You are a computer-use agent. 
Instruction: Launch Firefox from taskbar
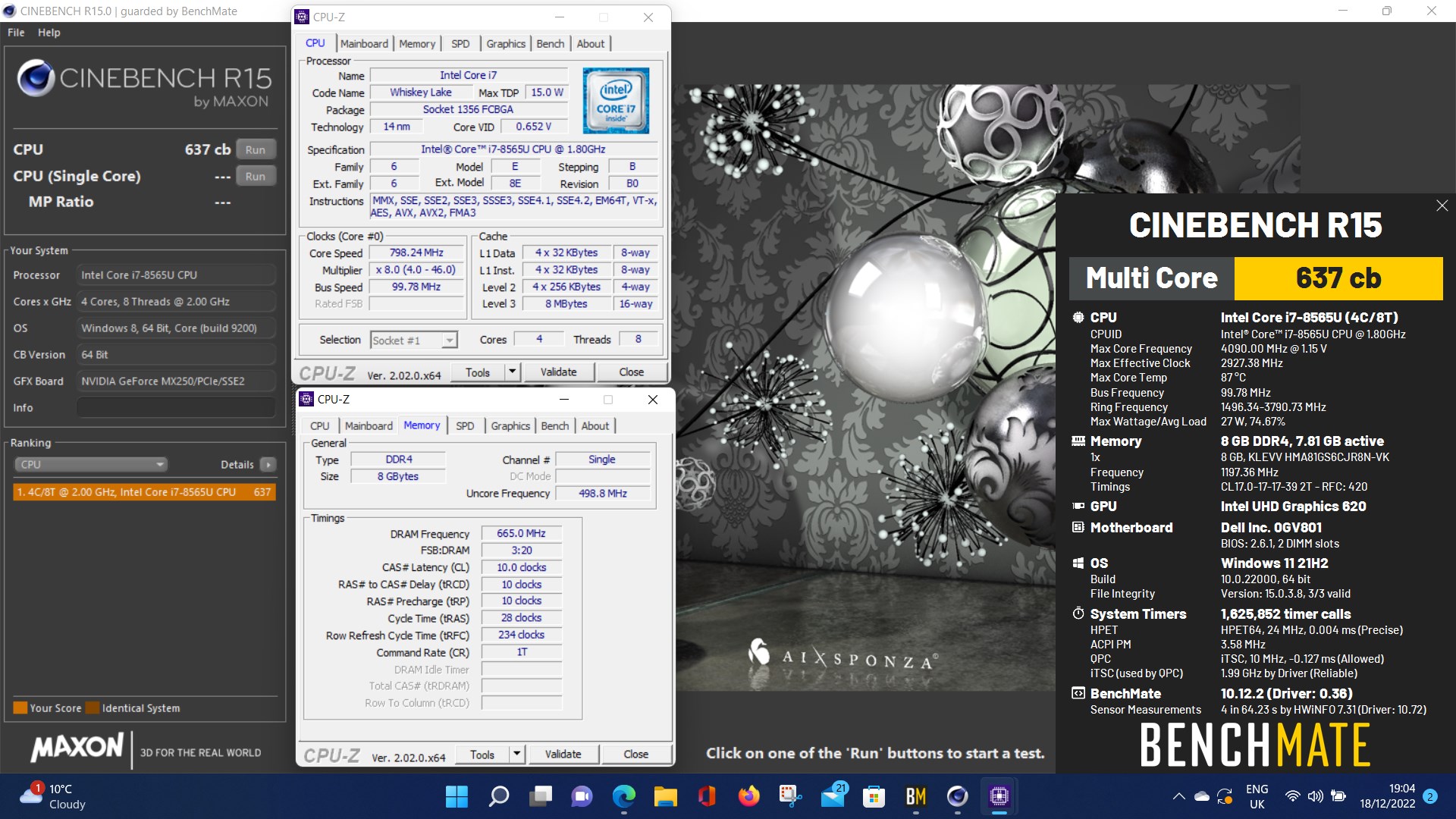click(x=748, y=796)
